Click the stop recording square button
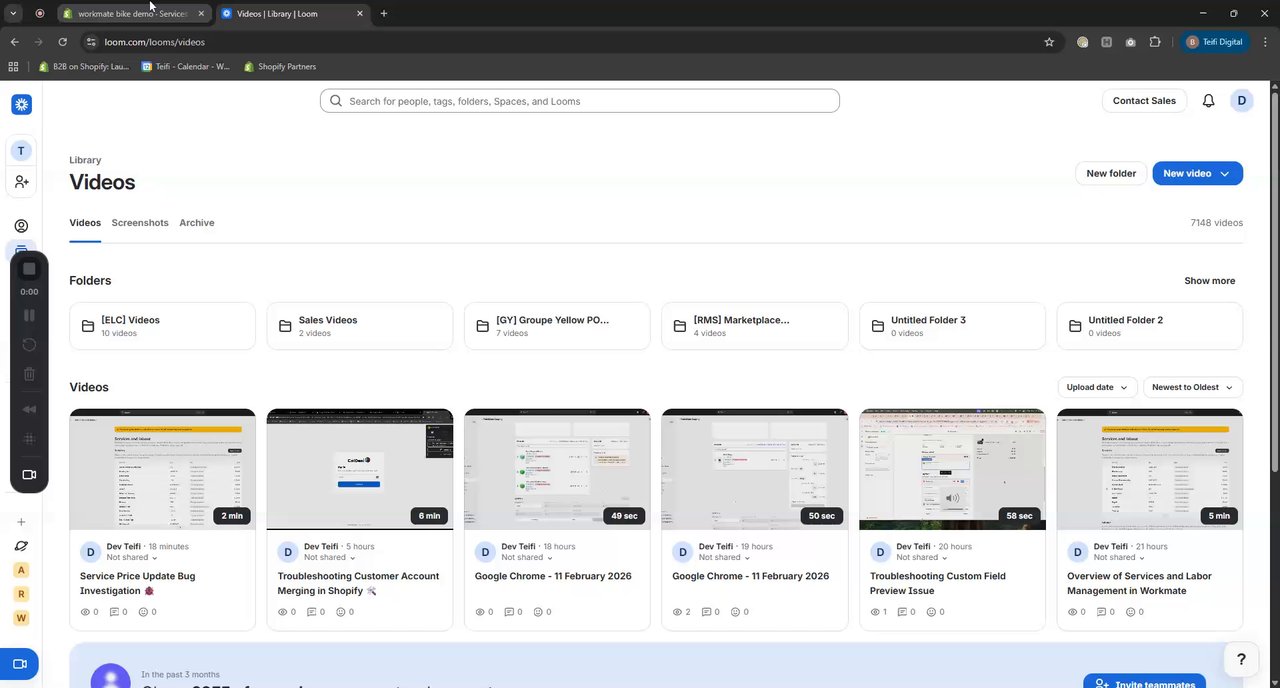1280x688 pixels. [29, 269]
